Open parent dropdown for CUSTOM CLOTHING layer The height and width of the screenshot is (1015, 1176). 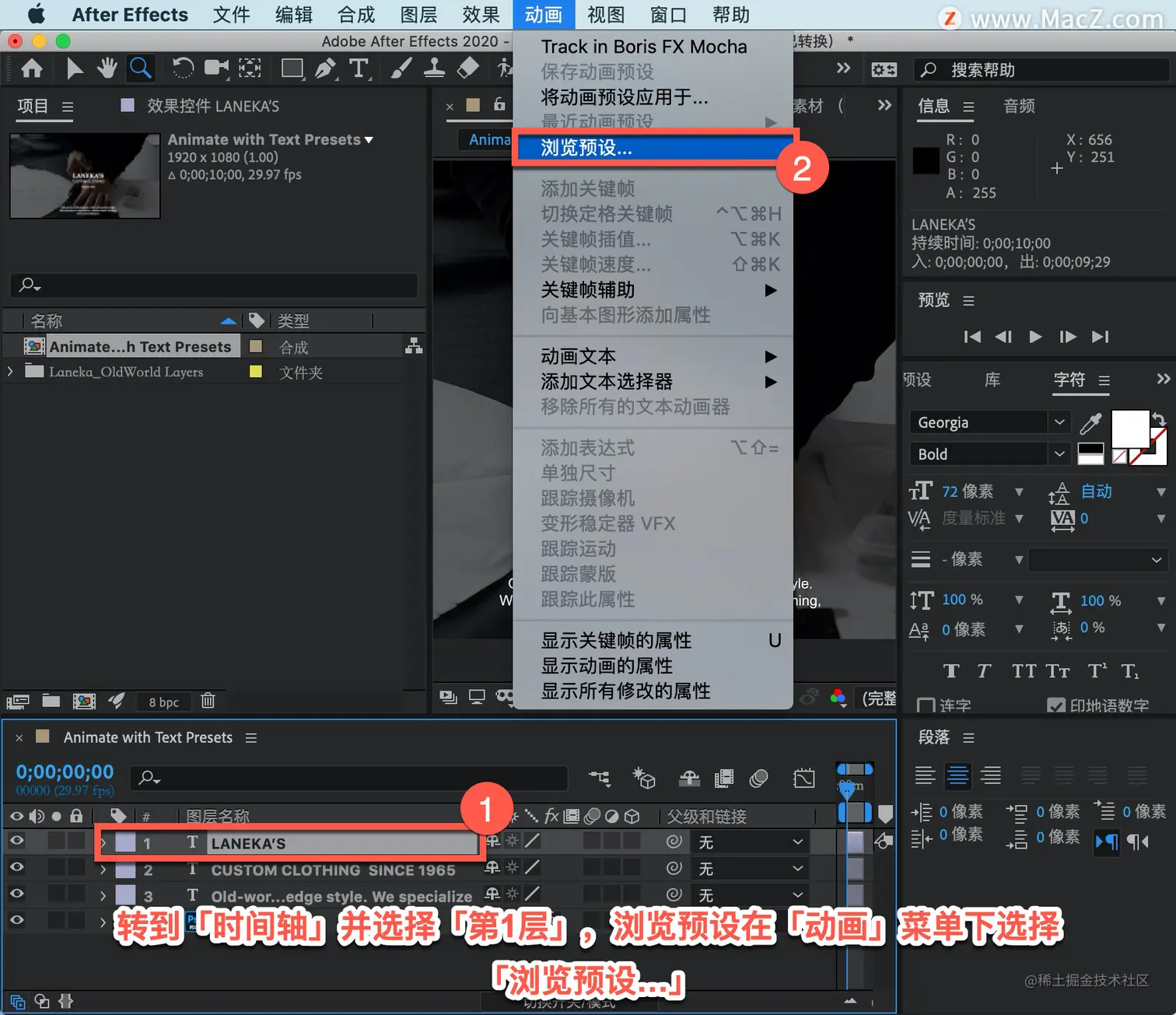(x=749, y=868)
